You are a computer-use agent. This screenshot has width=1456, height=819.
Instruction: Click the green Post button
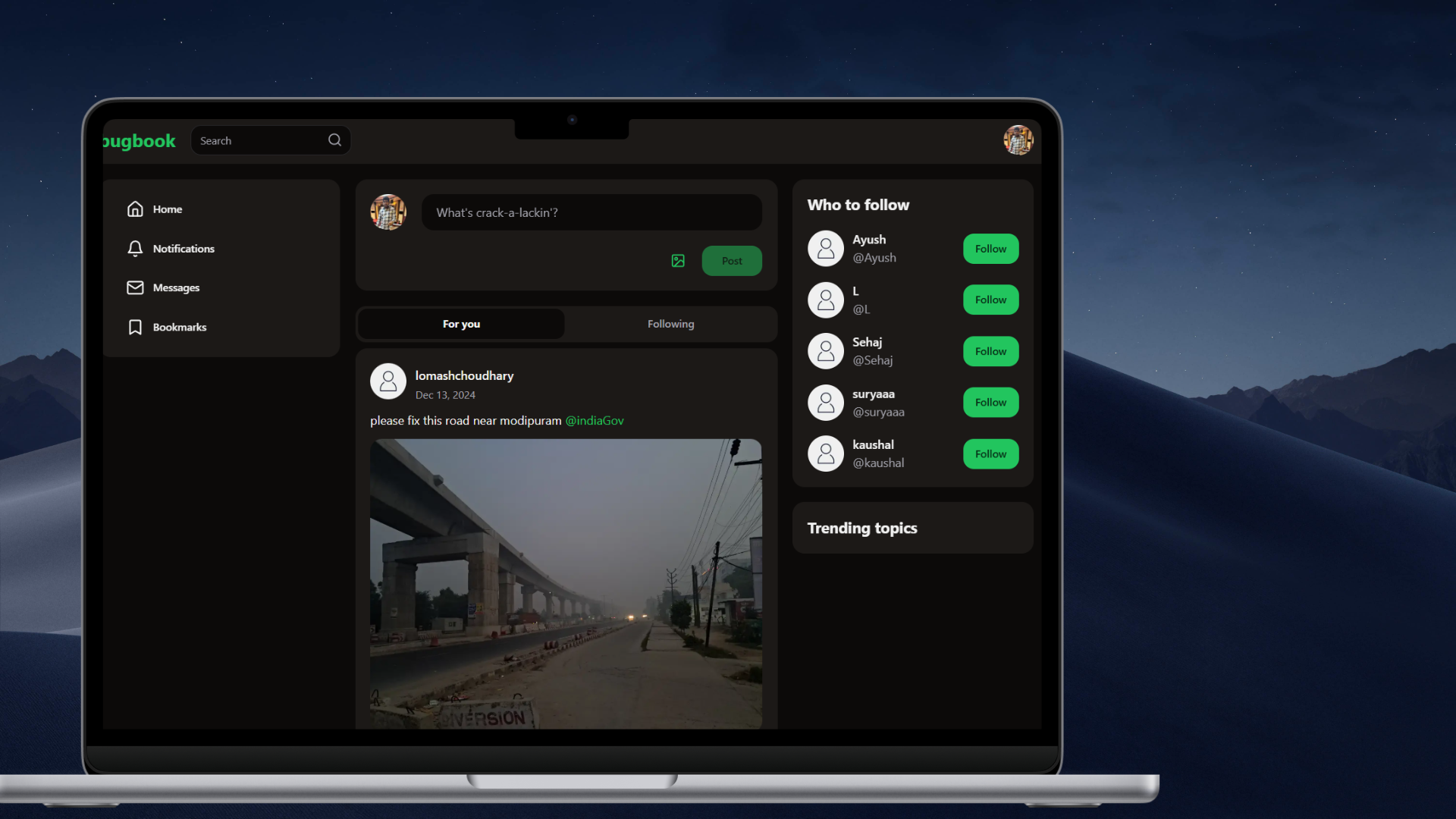pyautogui.click(x=732, y=261)
